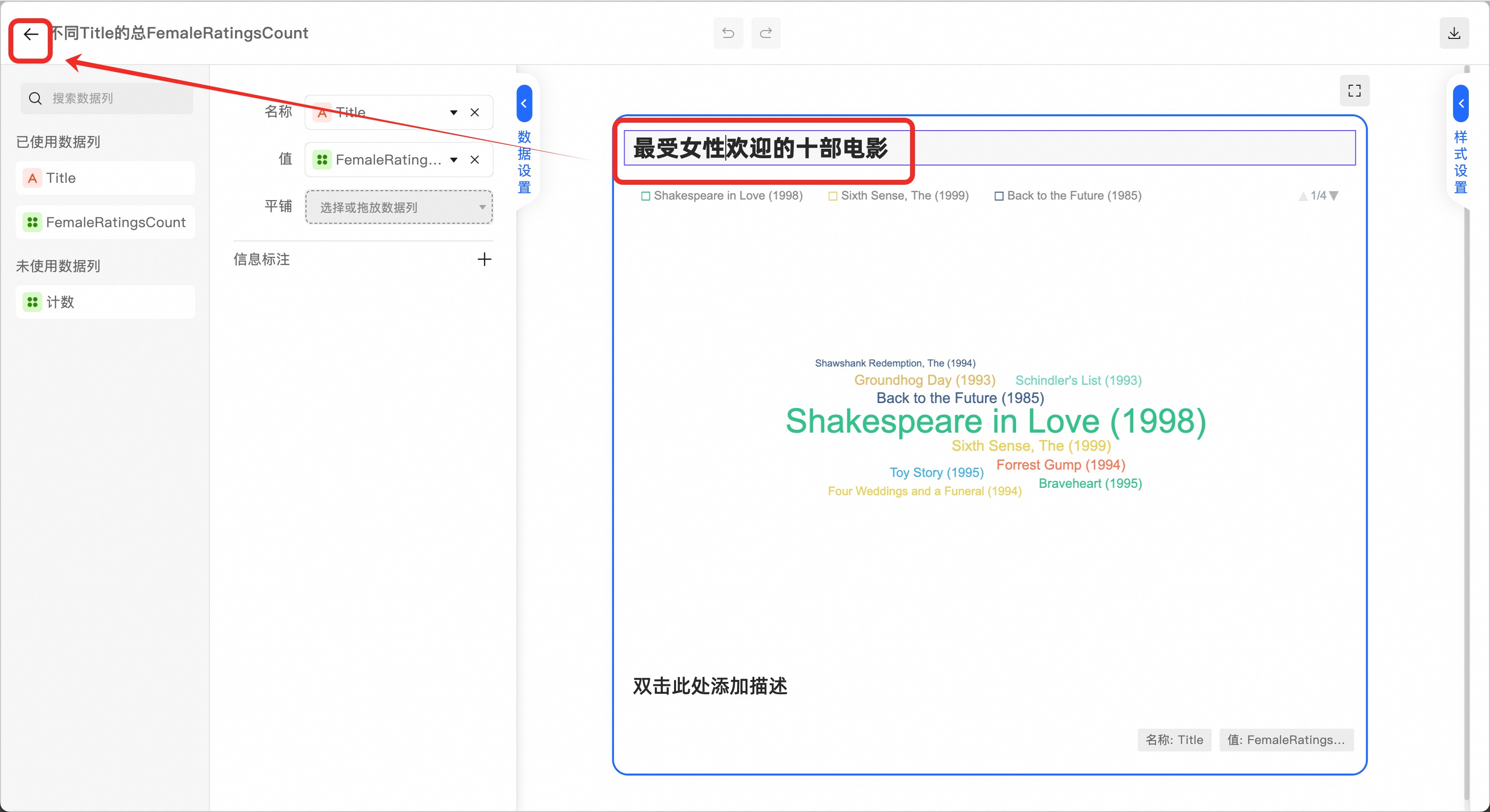
Task: Click the chart description placeholder text
Action: 710,686
